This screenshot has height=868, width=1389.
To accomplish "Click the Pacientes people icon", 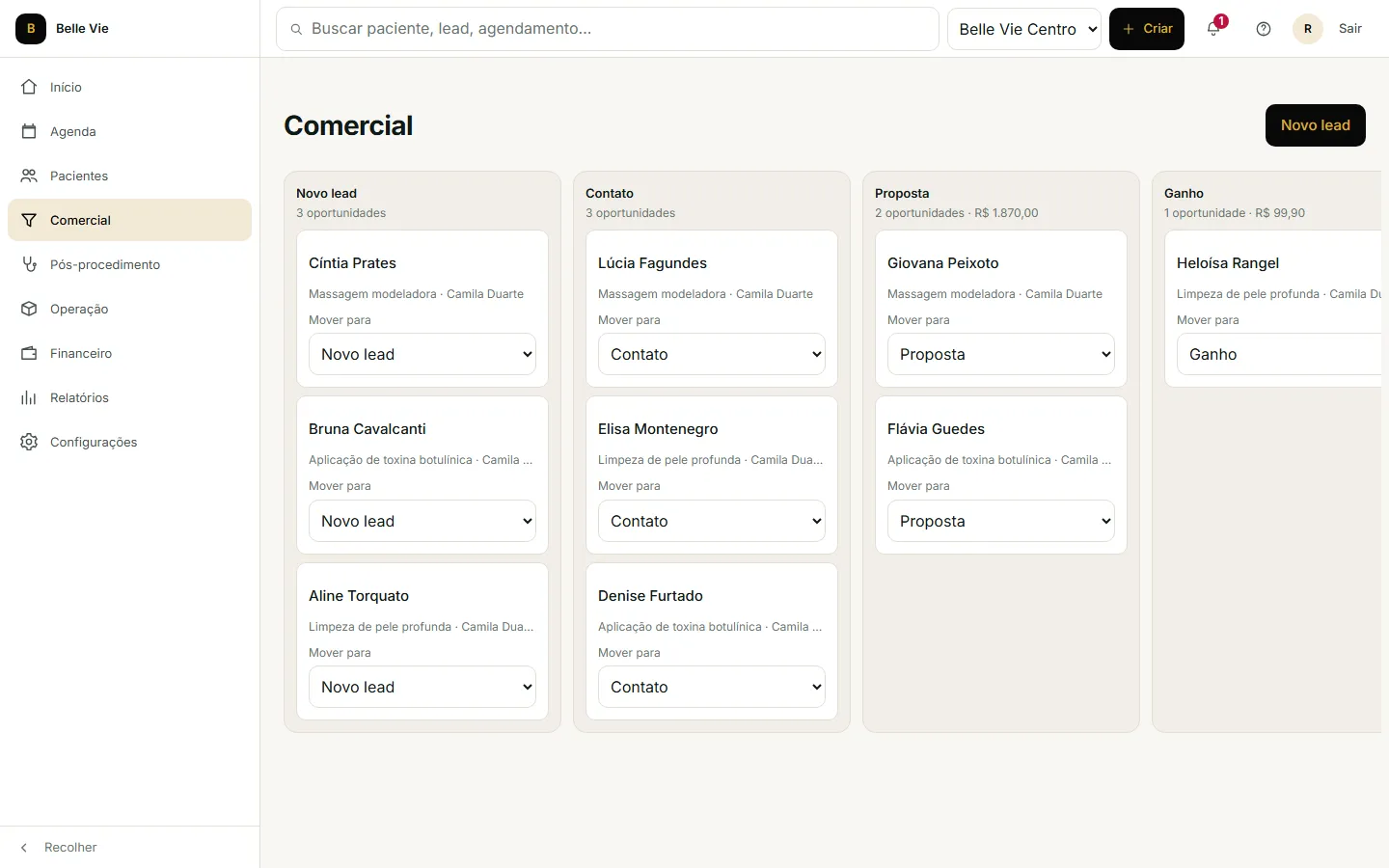I will [29, 176].
